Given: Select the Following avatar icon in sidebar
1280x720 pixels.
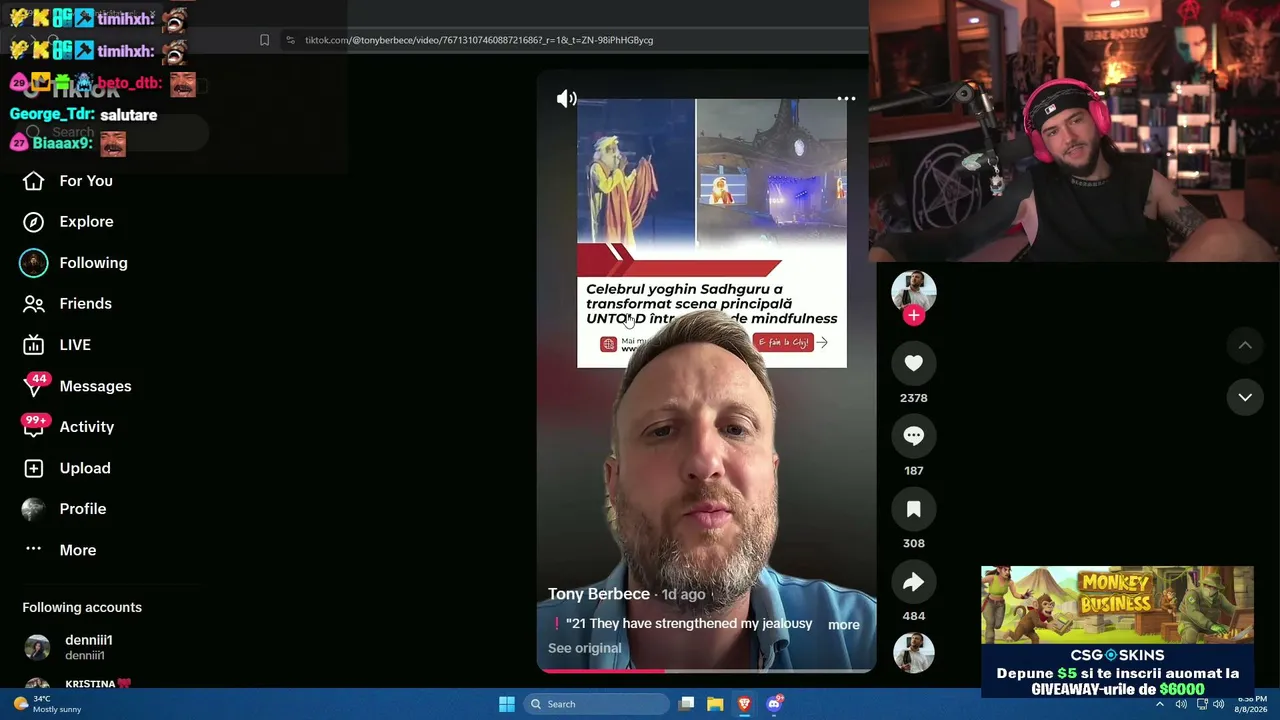Looking at the screenshot, I should coord(33,263).
